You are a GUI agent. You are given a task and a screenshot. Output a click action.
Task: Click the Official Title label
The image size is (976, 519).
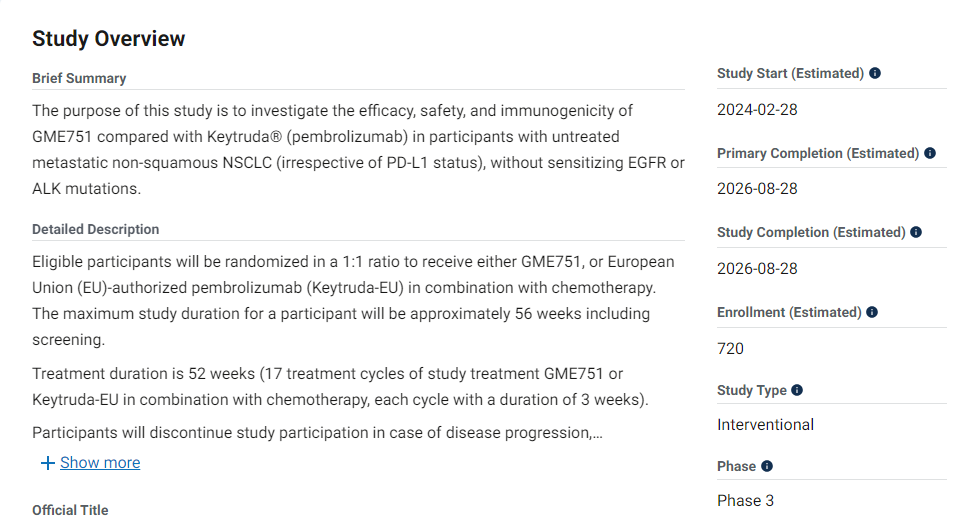coord(70,510)
